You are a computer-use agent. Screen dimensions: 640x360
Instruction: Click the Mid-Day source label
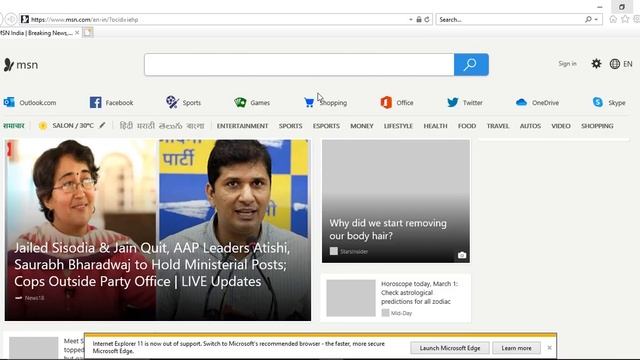(401, 313)
